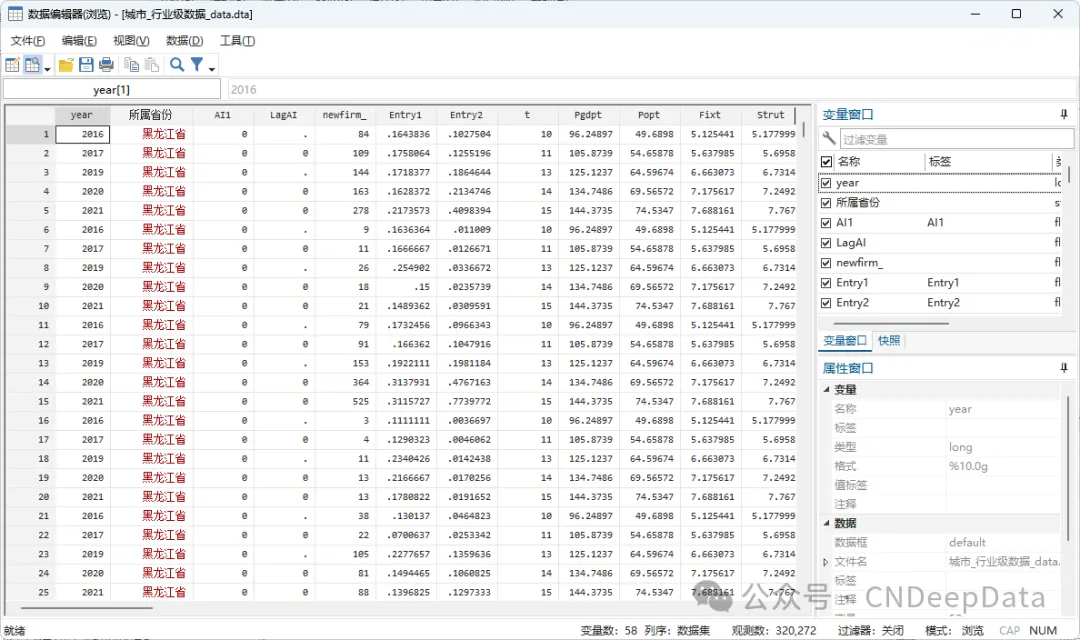
Task: Select the Data Editor browse mode icon
Action: click(x=32, y=65)
